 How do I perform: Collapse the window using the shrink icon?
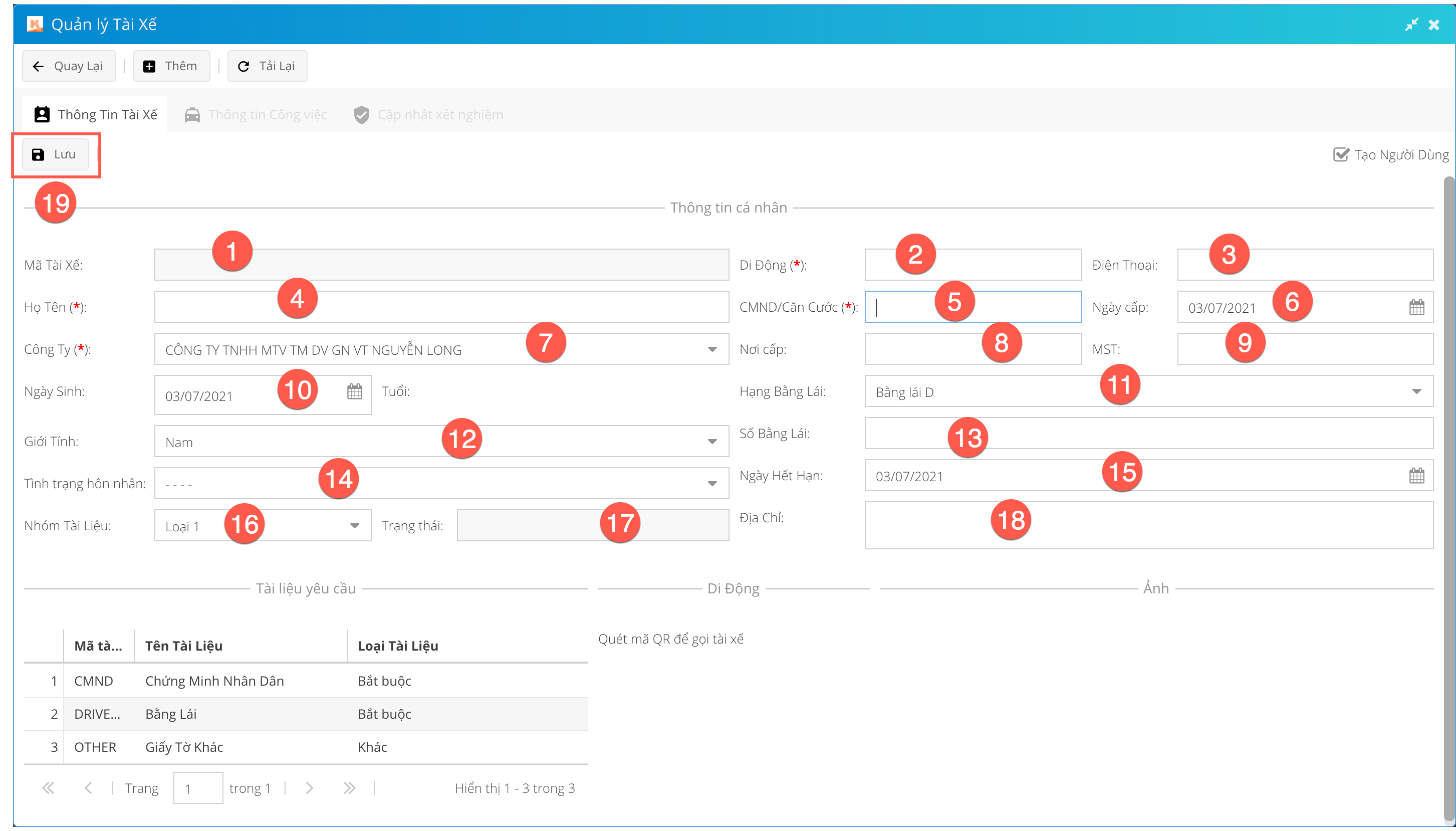tap(1411, 25)
